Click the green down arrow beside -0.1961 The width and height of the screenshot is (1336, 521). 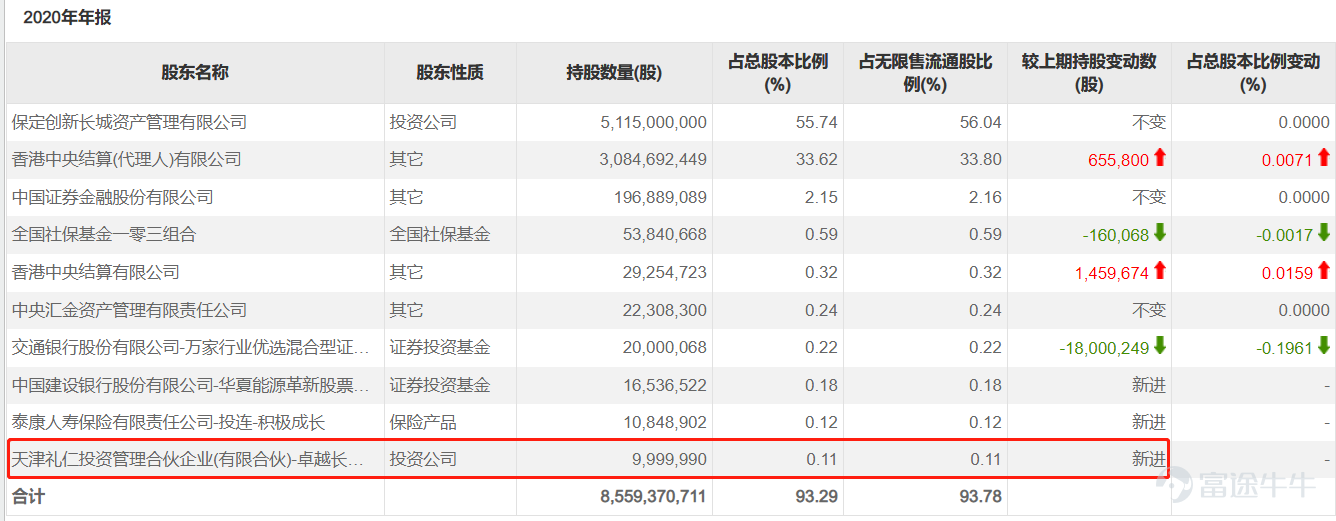tap(1324, 346)
